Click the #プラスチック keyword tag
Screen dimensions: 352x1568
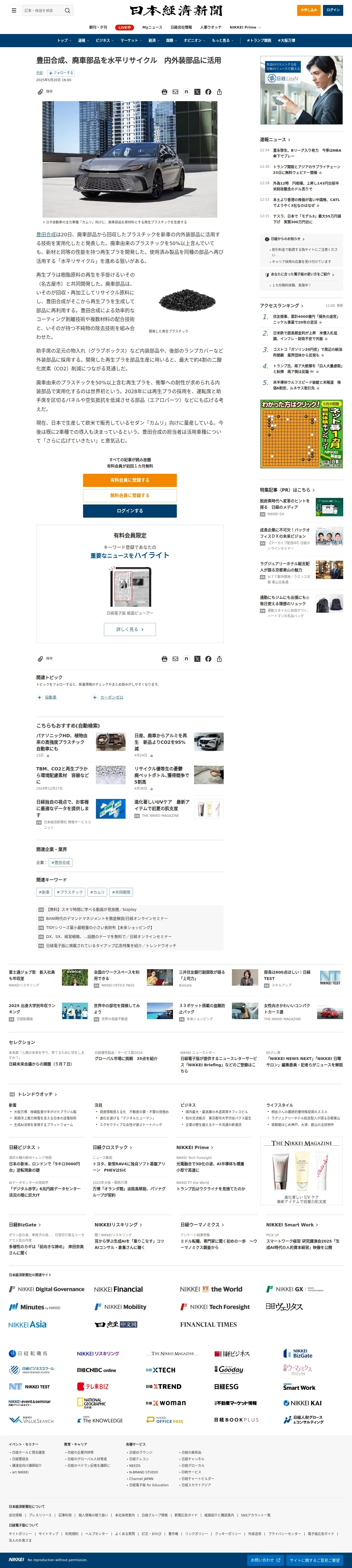(70, 892)
